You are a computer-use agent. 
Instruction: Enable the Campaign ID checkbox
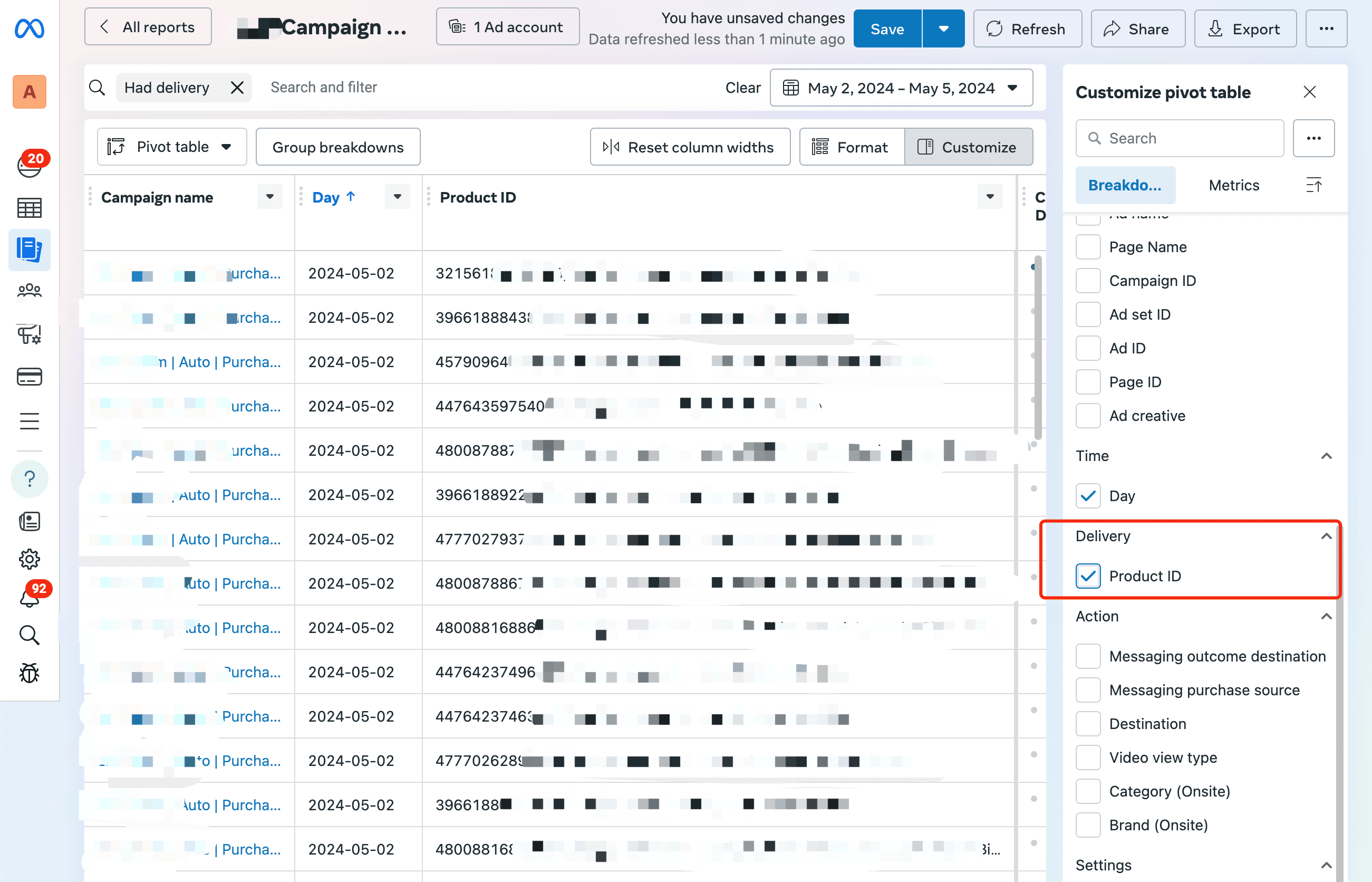point(1087,281)
